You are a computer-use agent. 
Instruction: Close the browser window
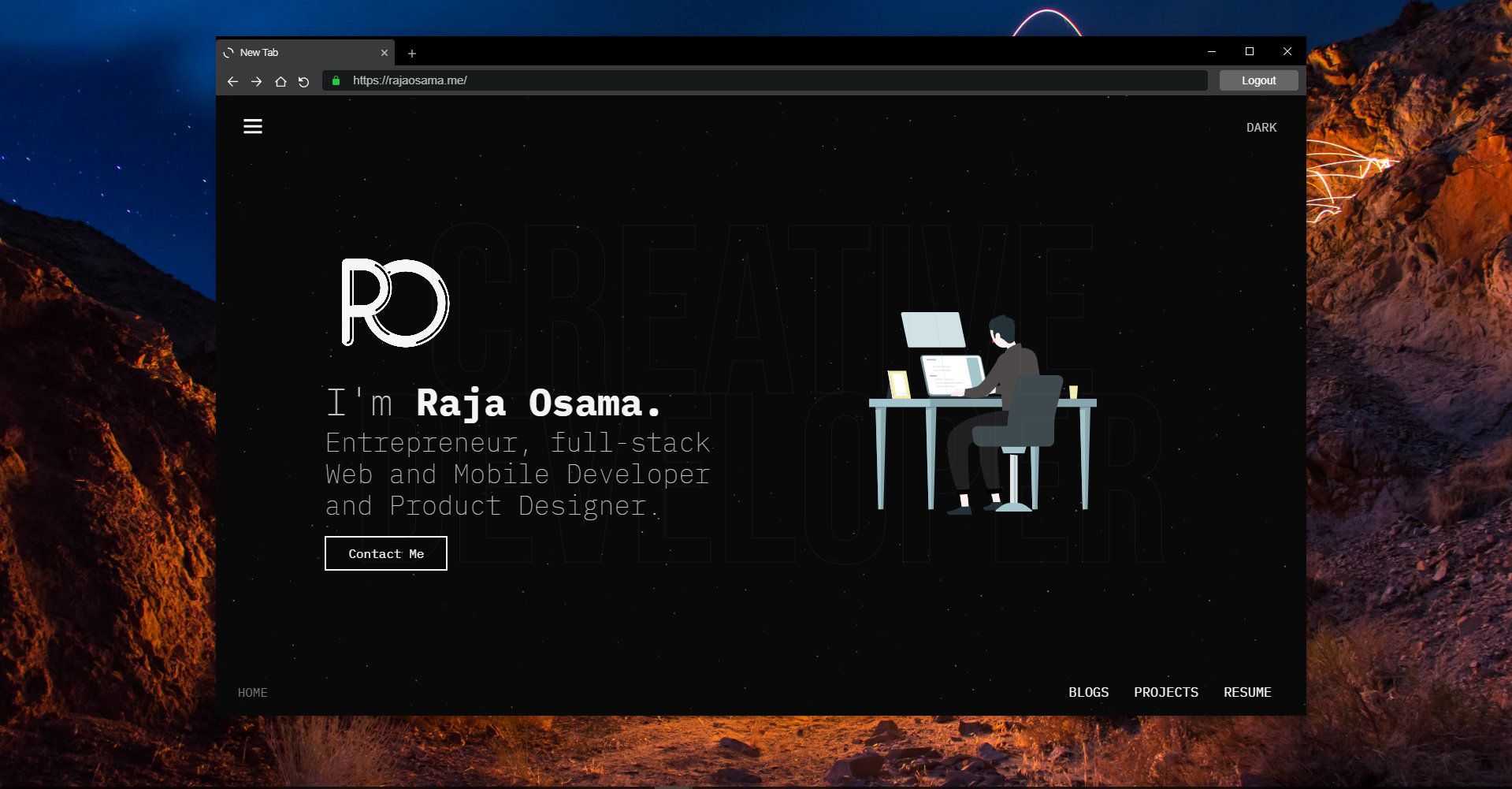(1287, 51)
